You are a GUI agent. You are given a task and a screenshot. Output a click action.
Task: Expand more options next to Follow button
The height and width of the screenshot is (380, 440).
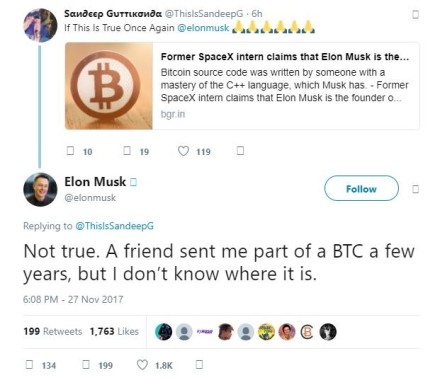(x=415, y=189)
